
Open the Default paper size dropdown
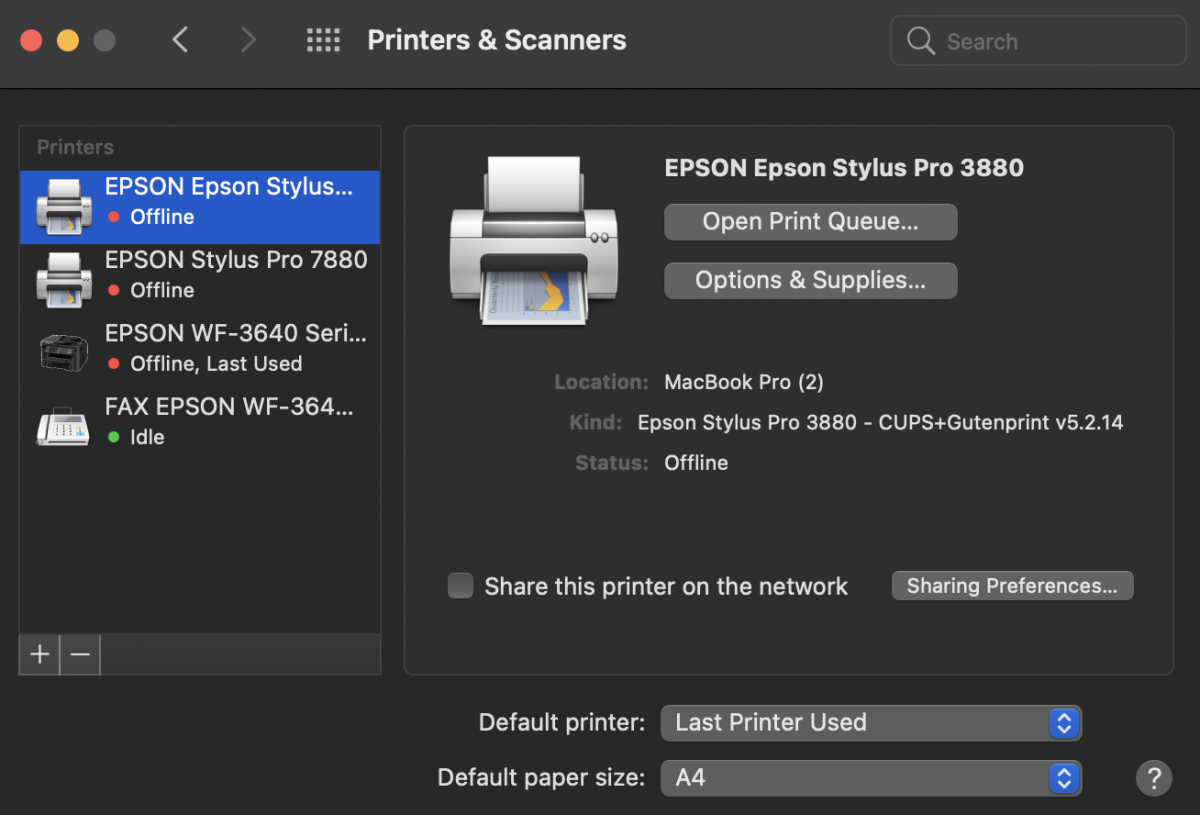tap(871, 777)
